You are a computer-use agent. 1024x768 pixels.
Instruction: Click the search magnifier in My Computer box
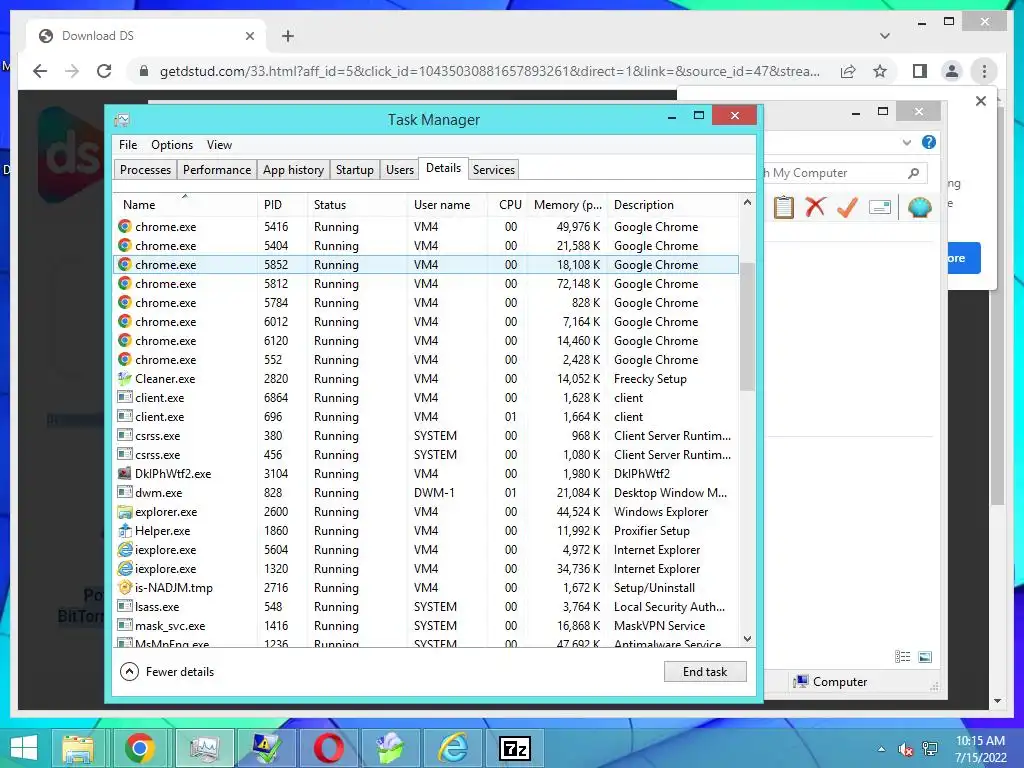click(914, 173)
